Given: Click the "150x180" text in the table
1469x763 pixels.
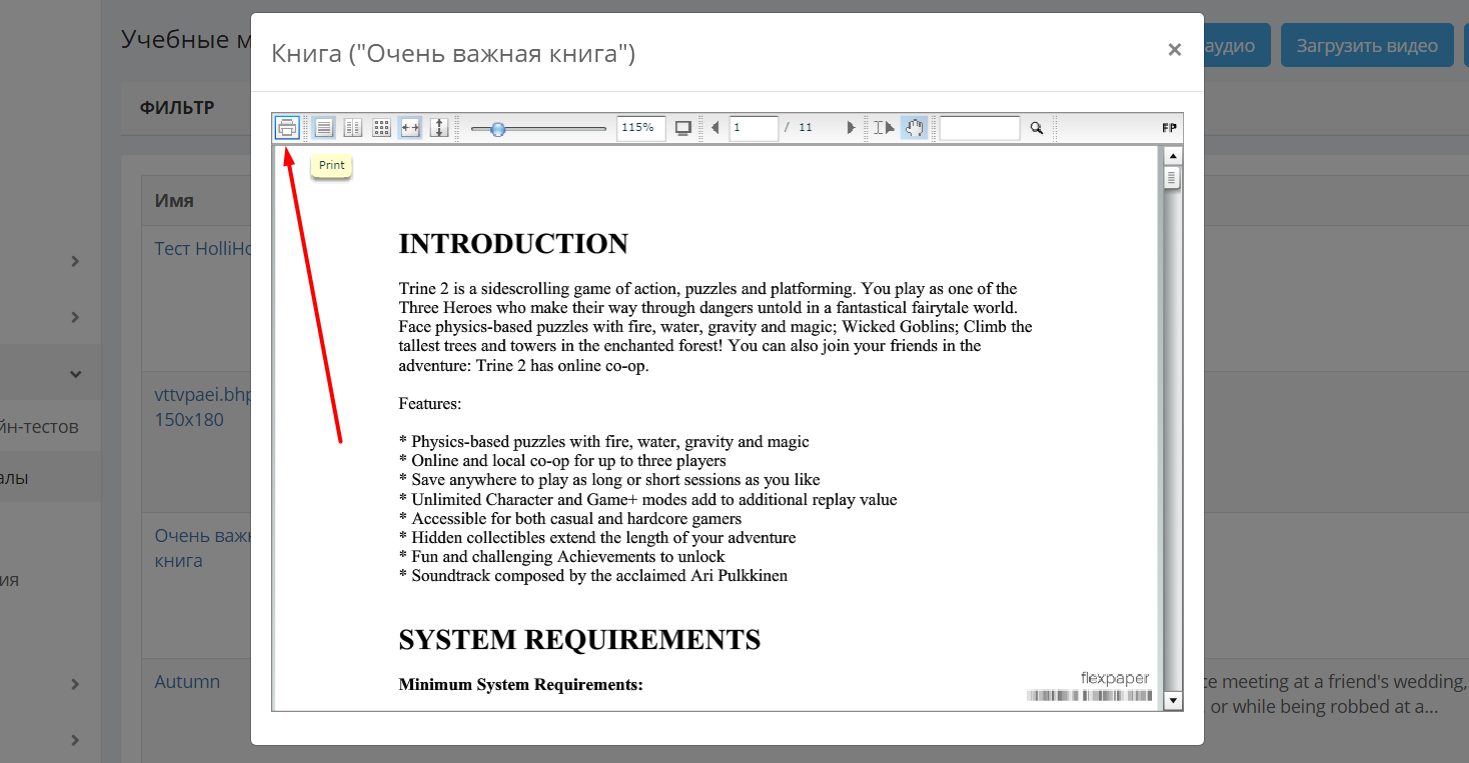Looking at the screenshot, I should [x=189, y=420].
